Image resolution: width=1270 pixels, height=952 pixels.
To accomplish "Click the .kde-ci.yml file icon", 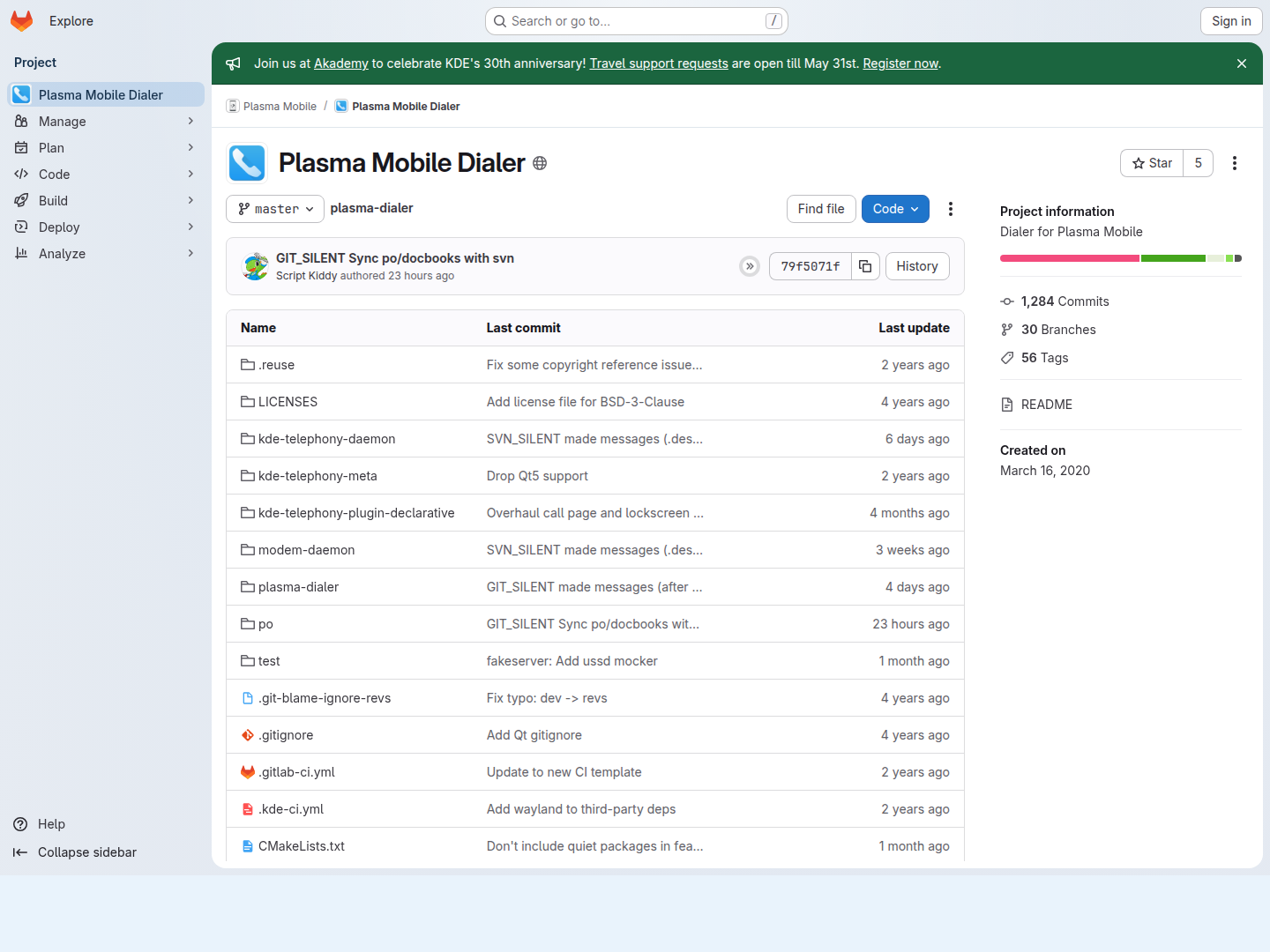I will point(248,809).
